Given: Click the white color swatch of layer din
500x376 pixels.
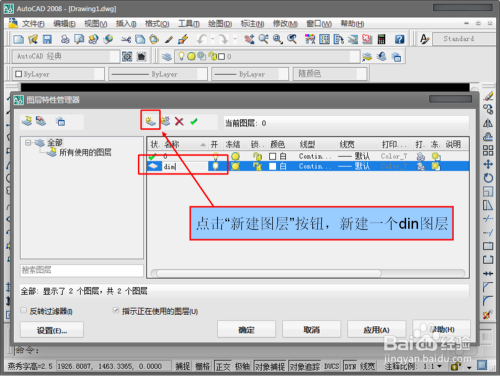Looking at the screenshot, I should [x=273, y=166].
